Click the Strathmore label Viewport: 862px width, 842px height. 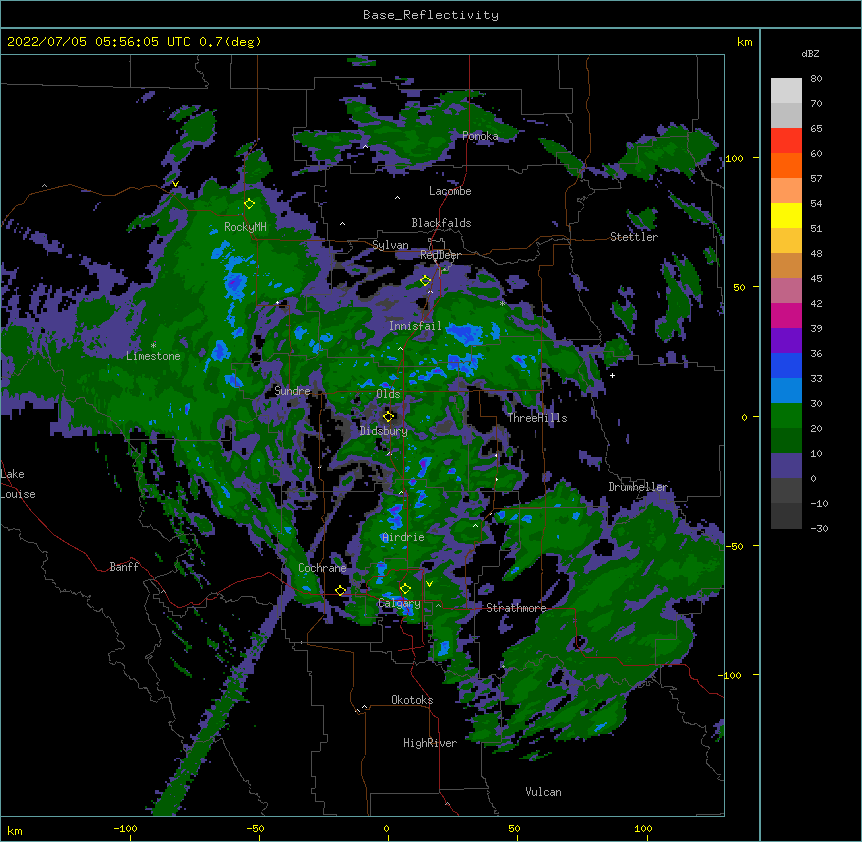[x=516, y=607]
